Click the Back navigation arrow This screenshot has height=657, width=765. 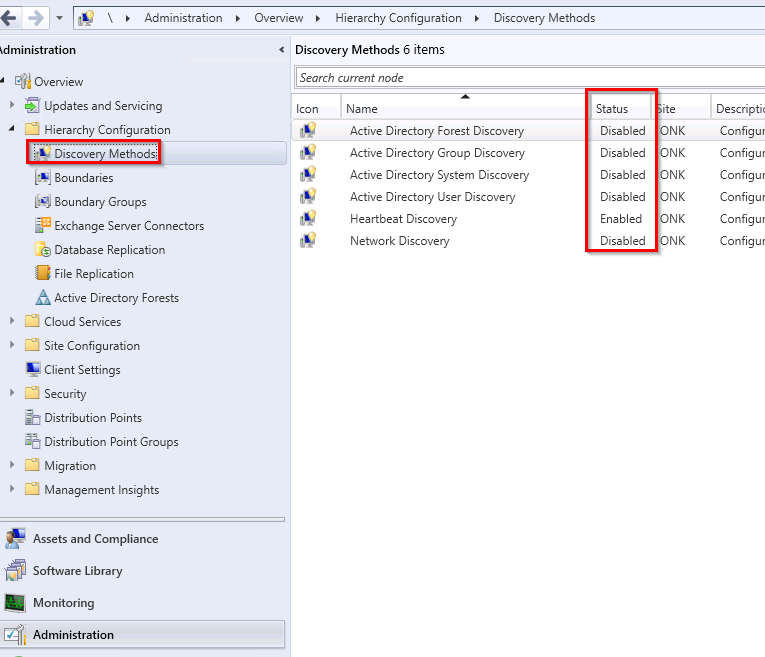[9, 19]
